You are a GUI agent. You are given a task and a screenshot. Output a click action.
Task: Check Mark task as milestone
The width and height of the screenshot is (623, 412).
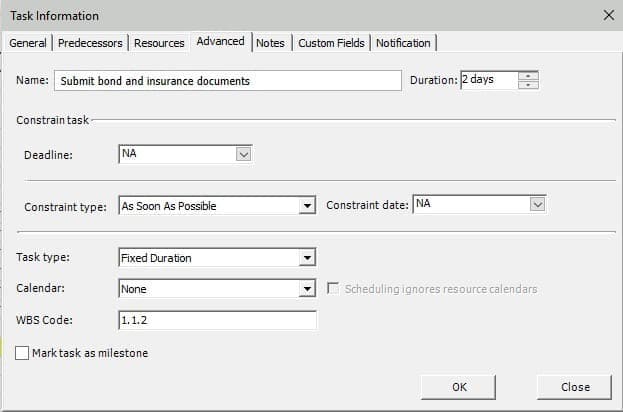click(22, 353)
